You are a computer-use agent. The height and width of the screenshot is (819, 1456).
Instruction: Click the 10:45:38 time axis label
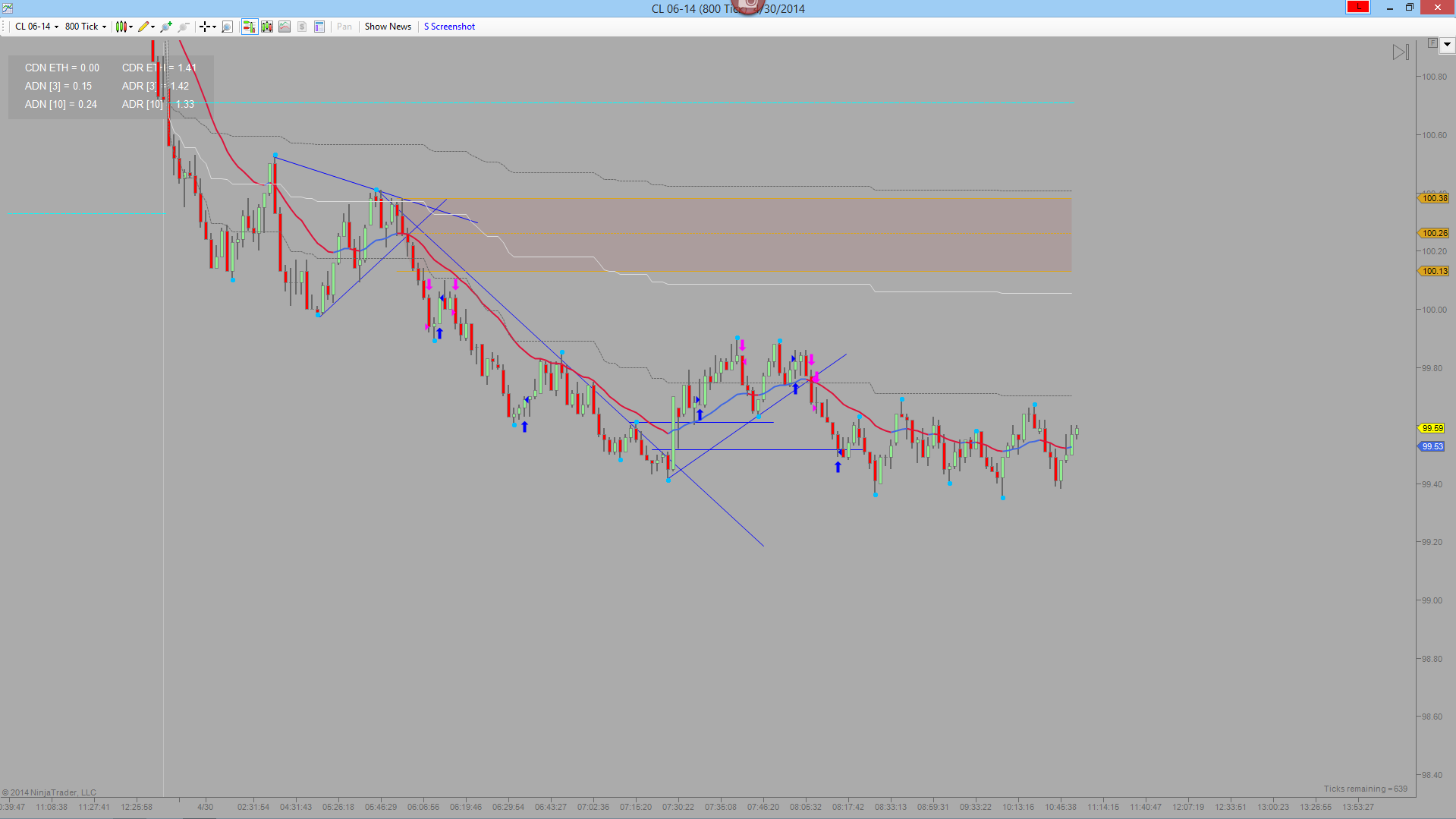click(x=1060, y=807)
